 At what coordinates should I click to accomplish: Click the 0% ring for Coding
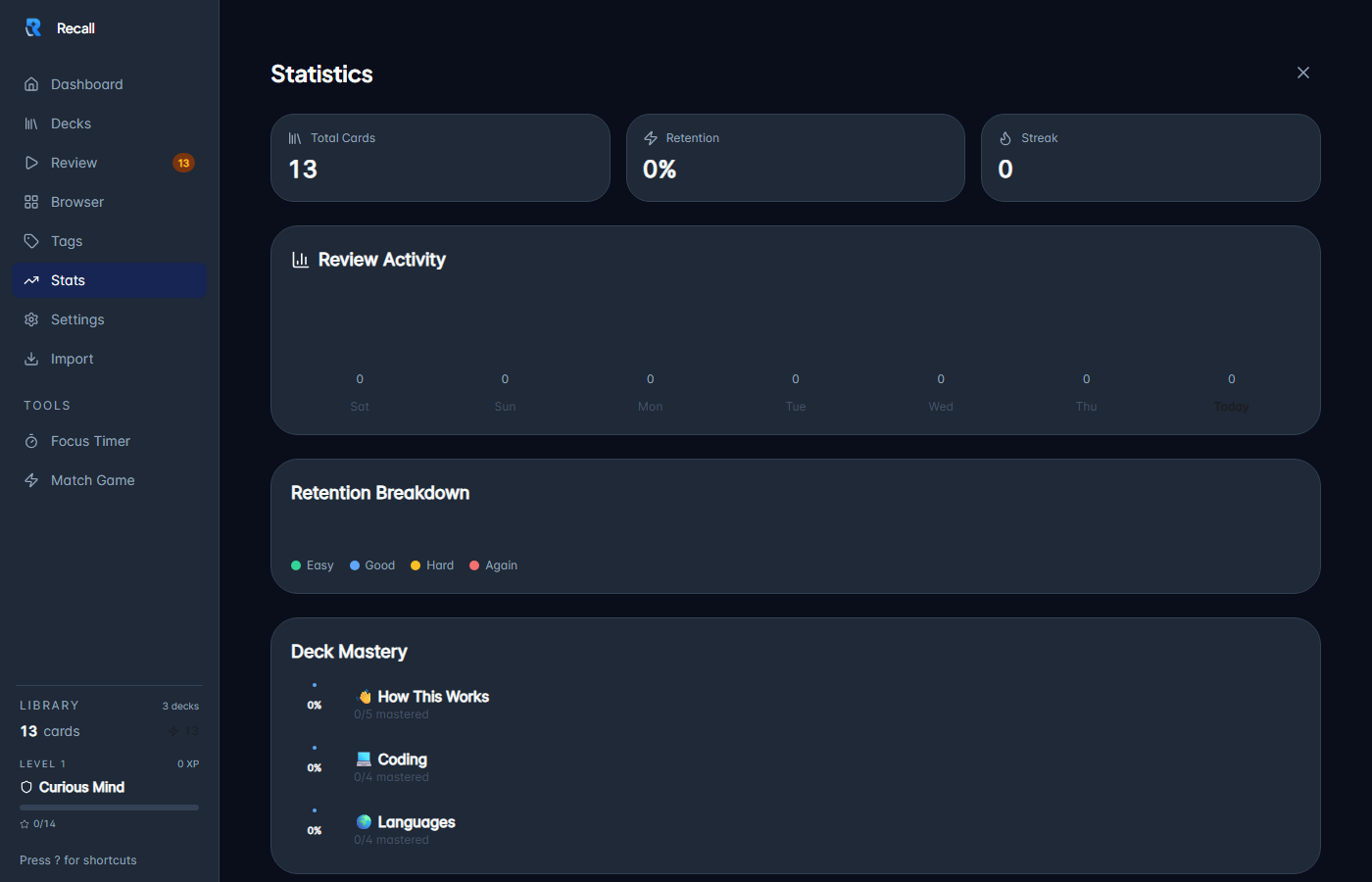pos(315,767)
